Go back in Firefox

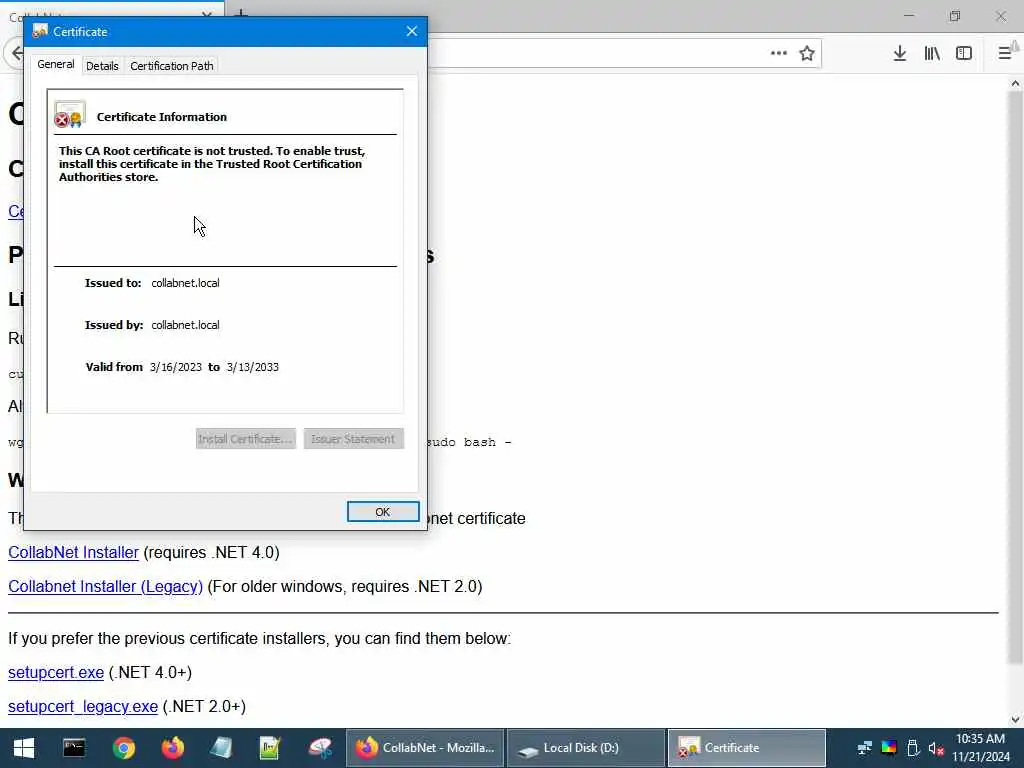(x=16, y=54)
